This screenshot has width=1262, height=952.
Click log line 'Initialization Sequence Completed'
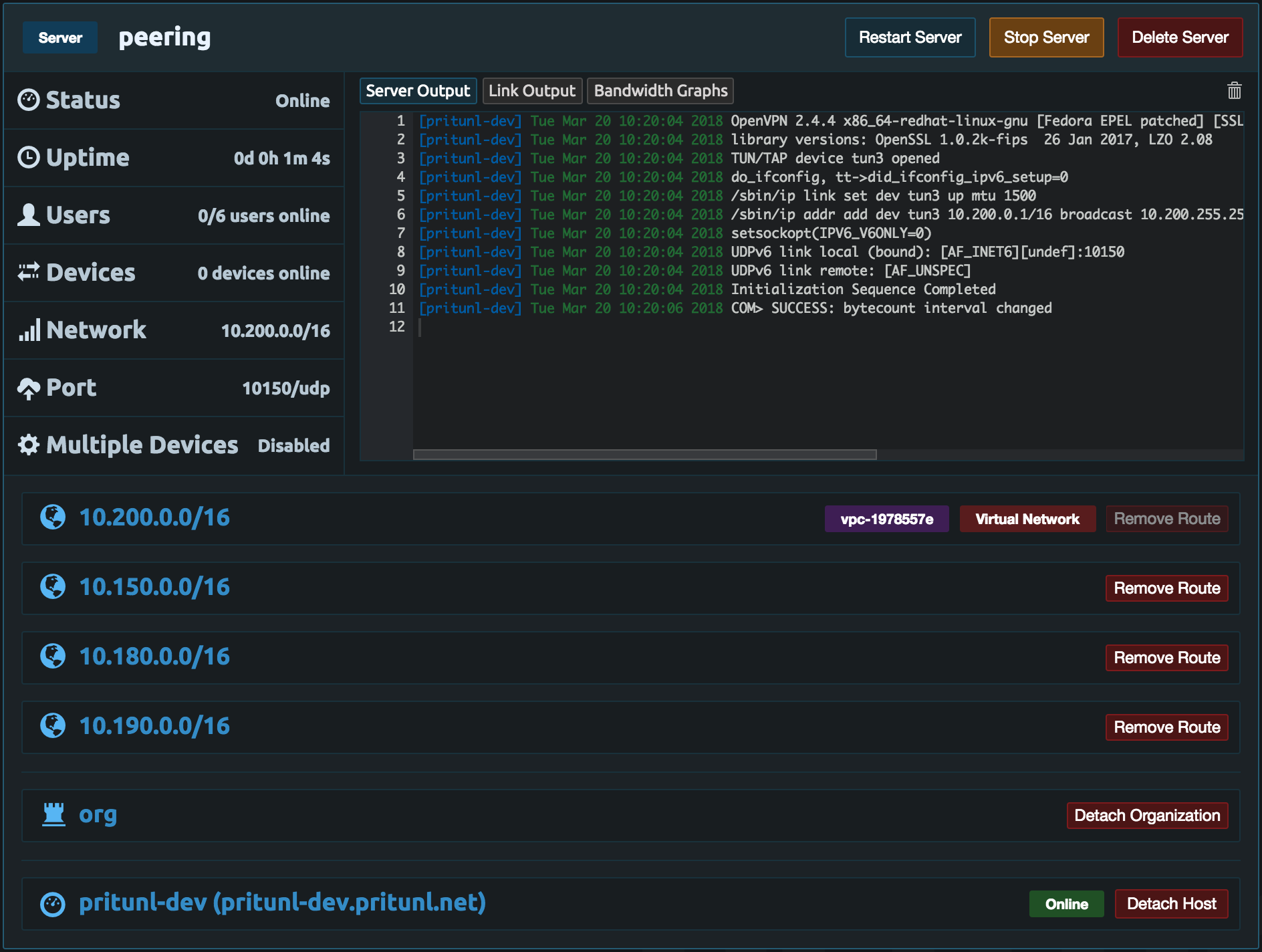pyautogui.click(x=863, y=289)
